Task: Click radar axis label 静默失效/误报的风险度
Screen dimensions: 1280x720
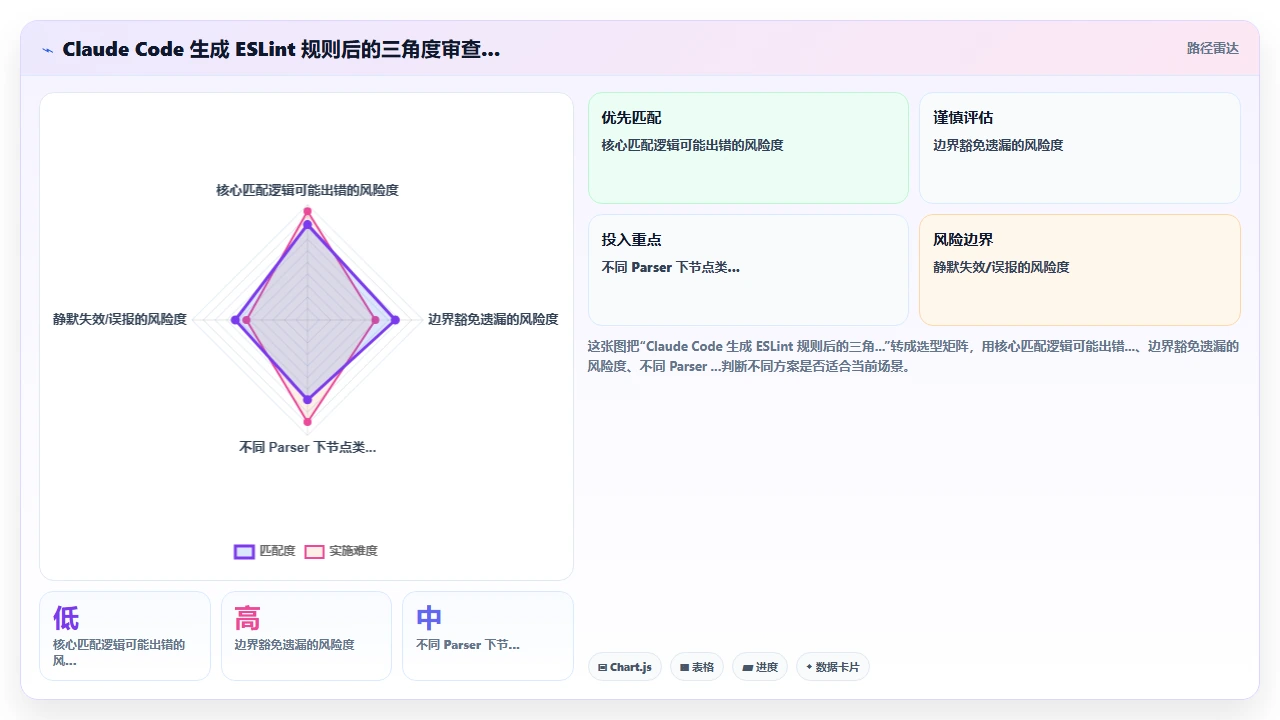Action: tap(120, 319)
